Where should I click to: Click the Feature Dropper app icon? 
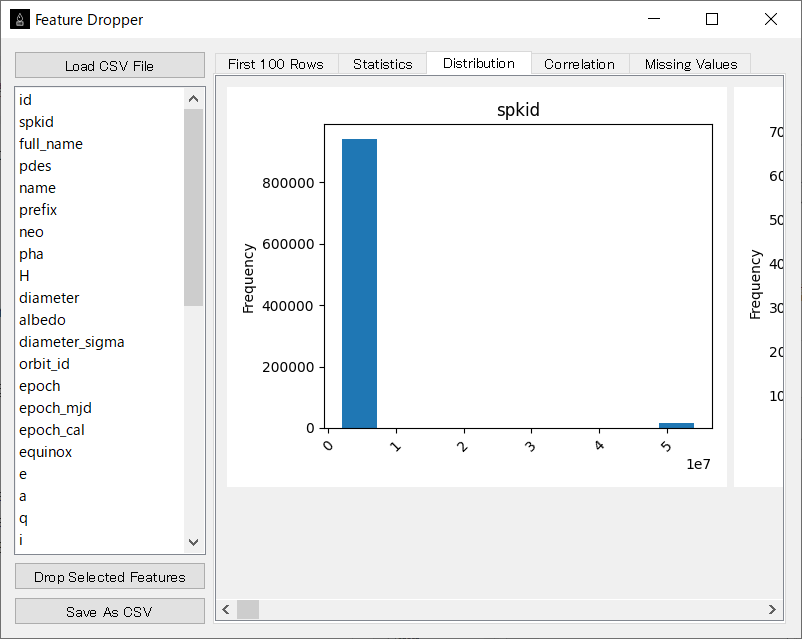(x=20, y=19)
